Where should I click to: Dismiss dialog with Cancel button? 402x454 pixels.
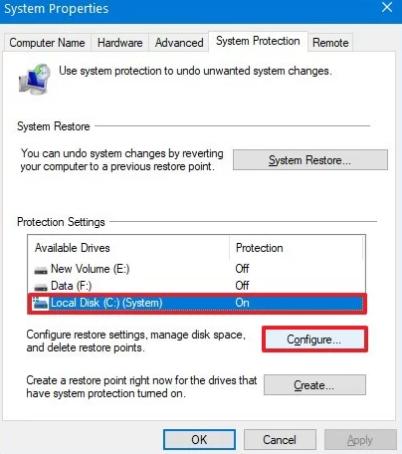click(280, 440)
